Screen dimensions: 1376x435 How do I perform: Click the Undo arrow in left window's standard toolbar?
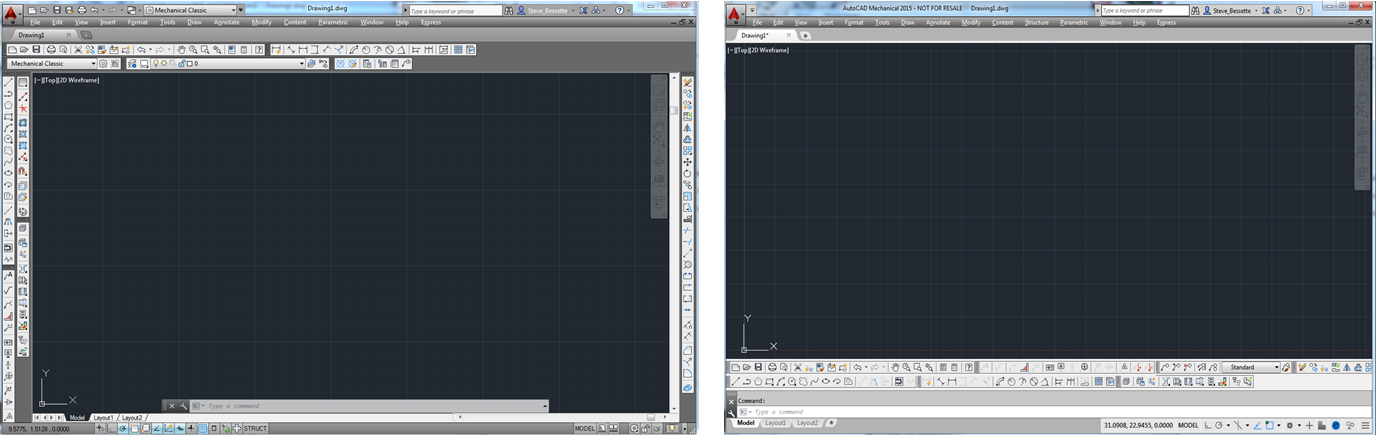click(x=141, y=50)
